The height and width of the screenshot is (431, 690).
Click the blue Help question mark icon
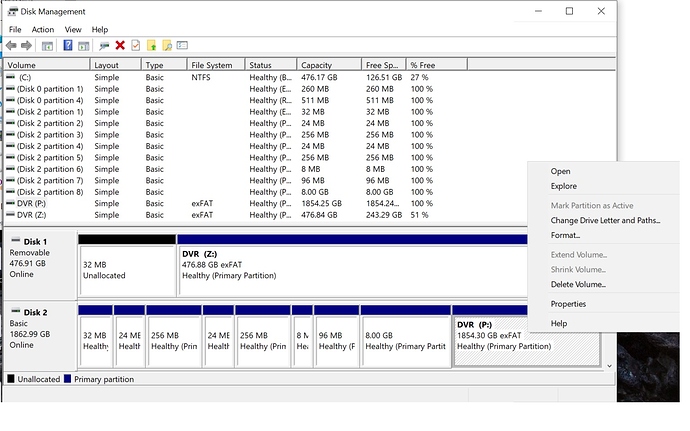tap(69, 45)
